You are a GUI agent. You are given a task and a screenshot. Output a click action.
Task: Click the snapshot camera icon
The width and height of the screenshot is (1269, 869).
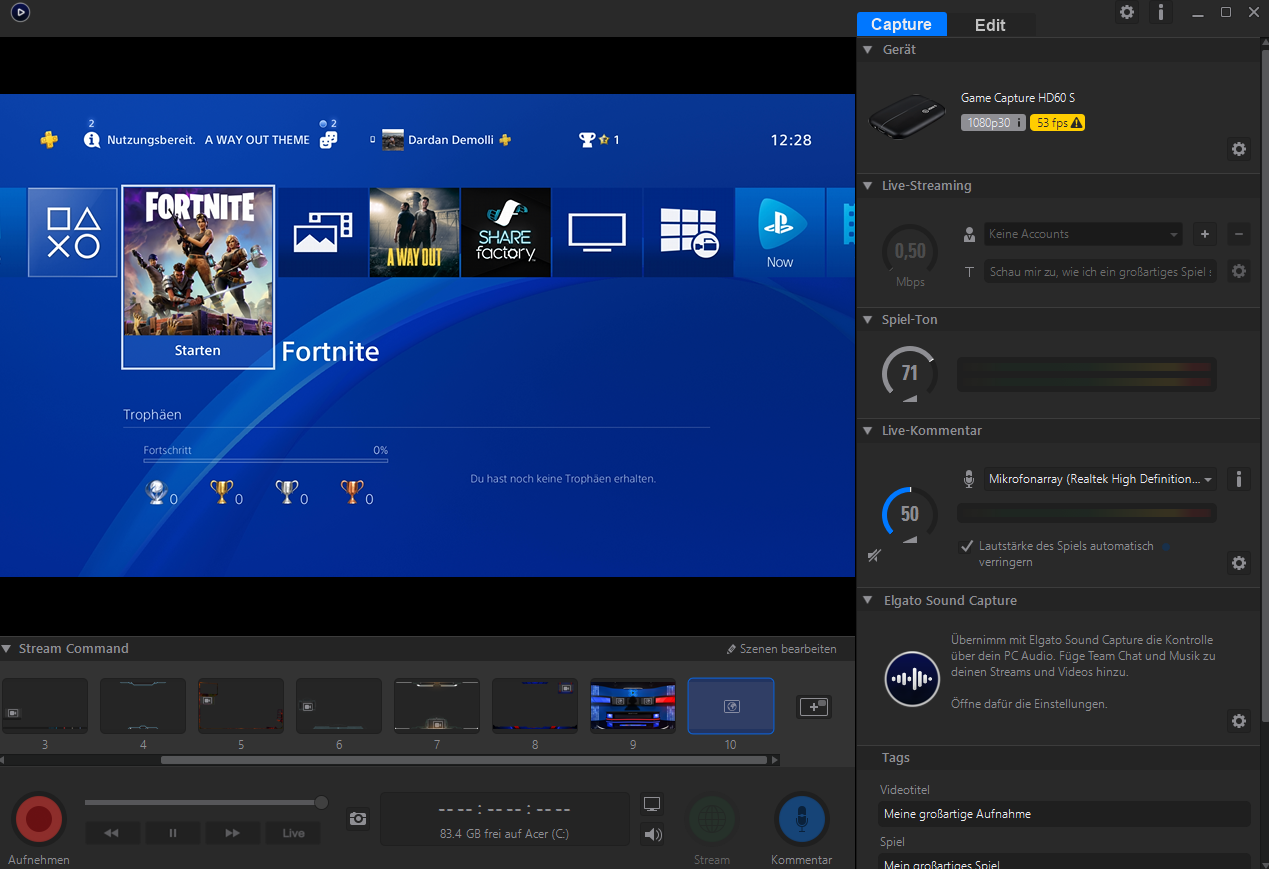pyautogui.click(x=358, y=819)
